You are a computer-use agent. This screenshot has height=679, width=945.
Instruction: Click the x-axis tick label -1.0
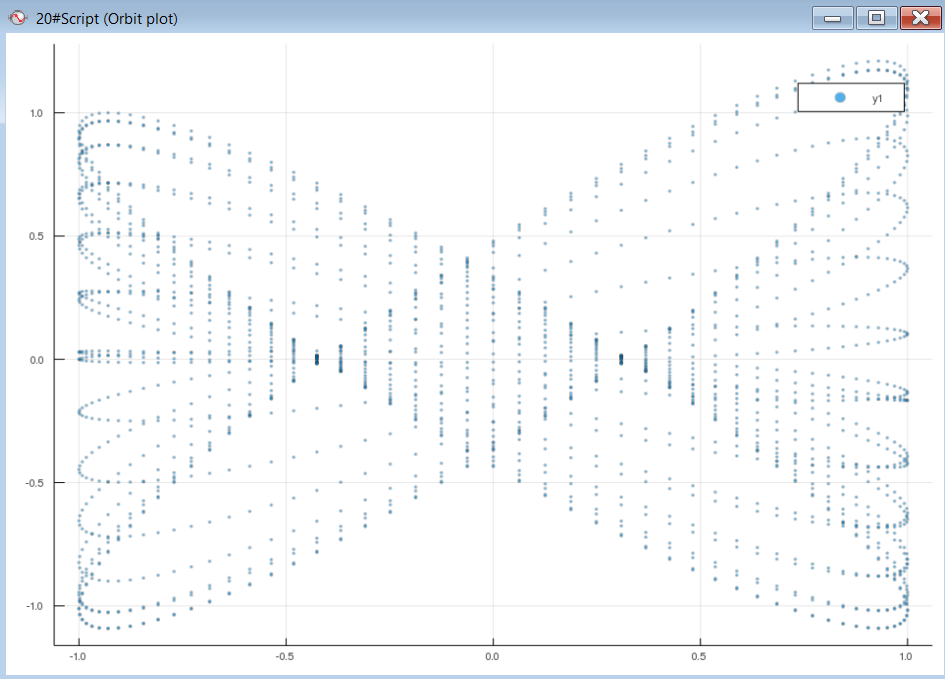[x=78, y=656]
